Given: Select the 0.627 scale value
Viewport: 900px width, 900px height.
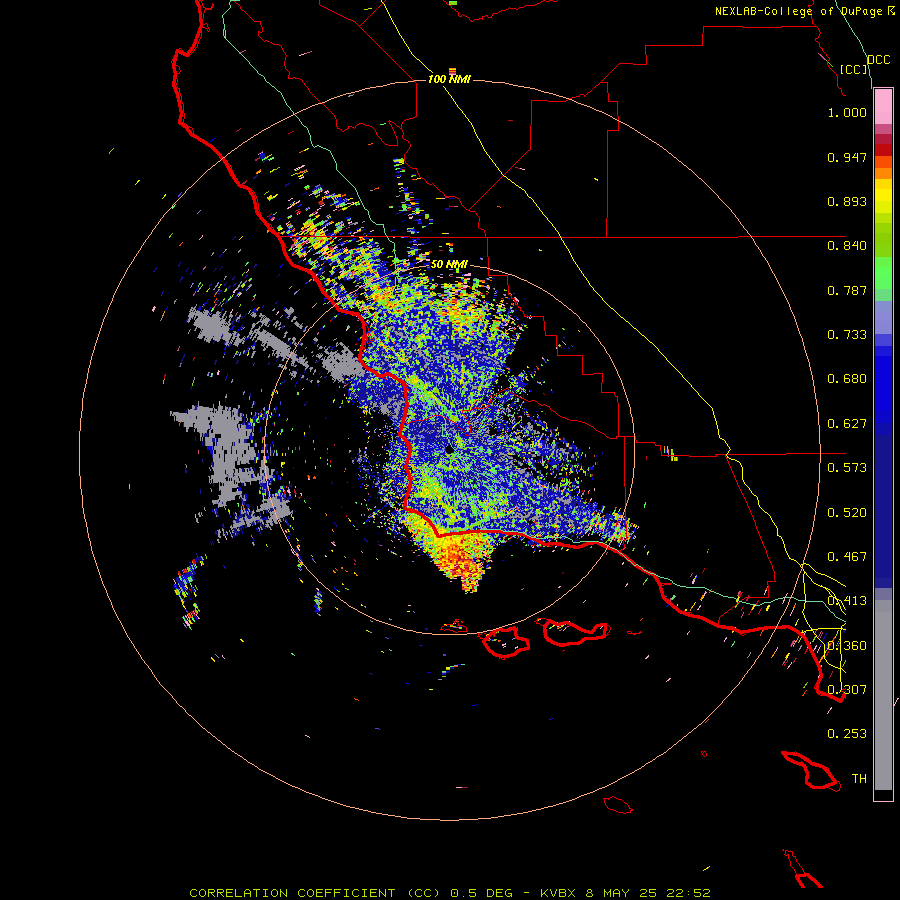Looking at the screenshot, I should pyautogui.click(x=847, y=424).
